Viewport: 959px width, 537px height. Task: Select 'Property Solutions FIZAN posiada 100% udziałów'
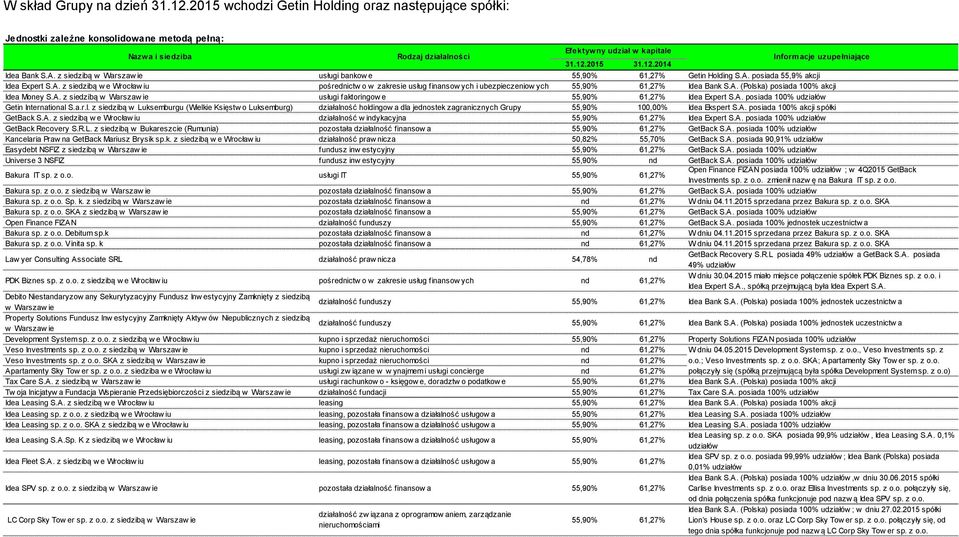[772, 339]
